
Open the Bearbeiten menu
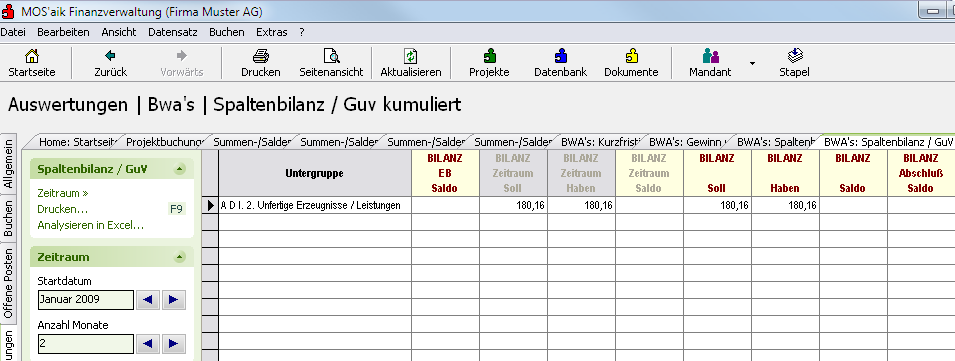point(63,32)
